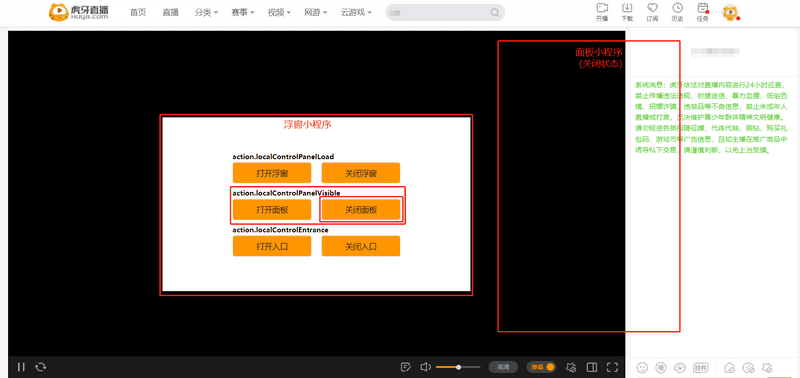Screen dimensions: 800x378
Task: Open the 订阅 subscriptions heart icon
Action: pyautogui.click(x=652, y=12)
